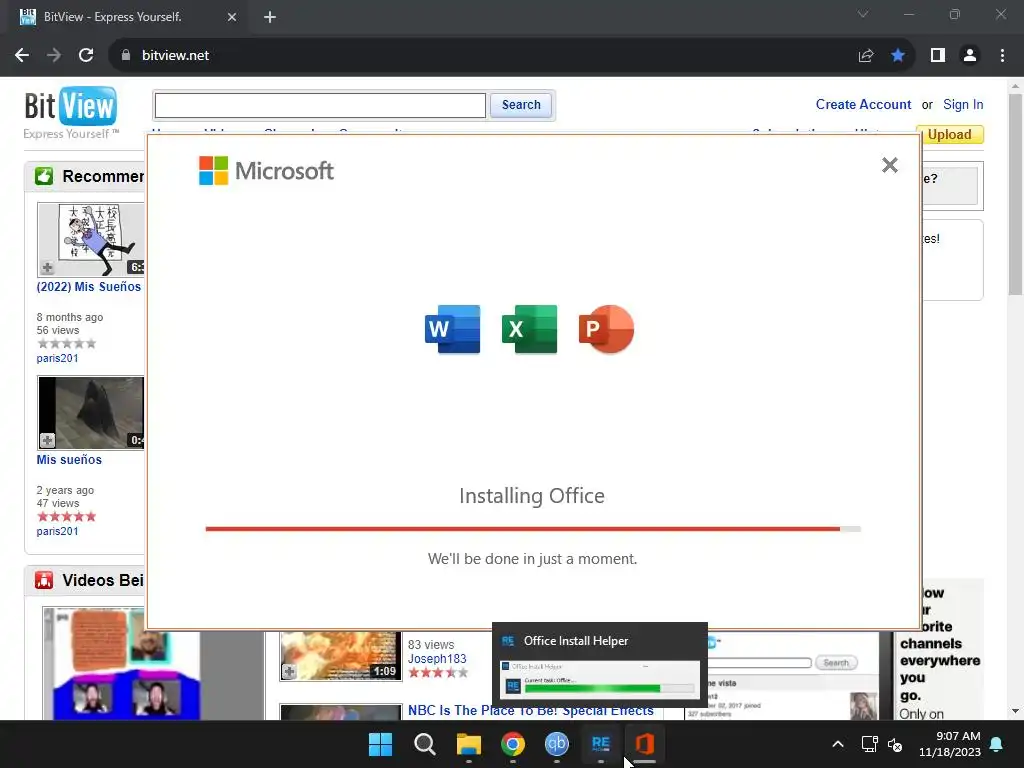Show hidden system tray icons

click(838, 744)
